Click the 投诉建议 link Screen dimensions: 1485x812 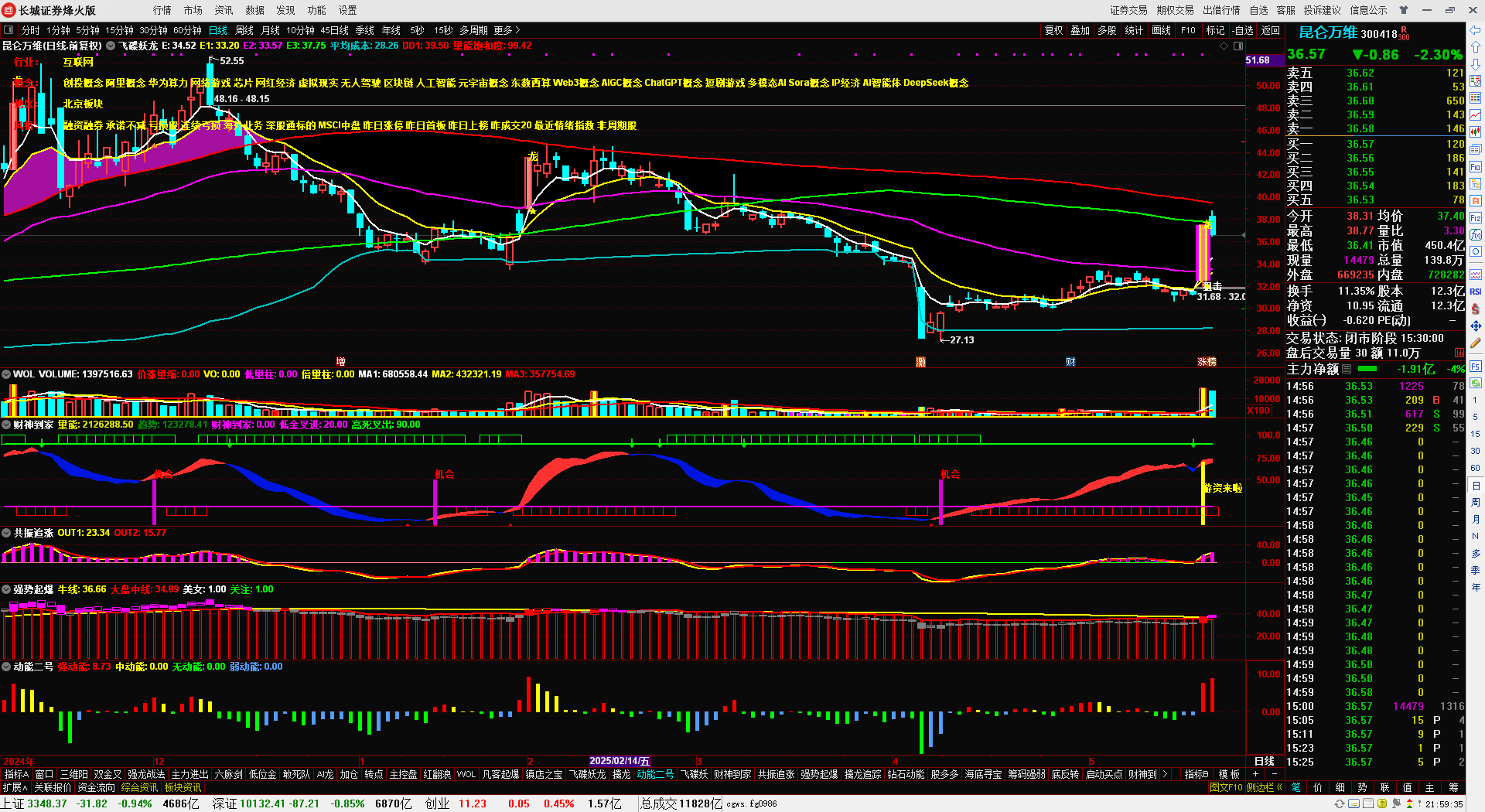coord(1323,10)
